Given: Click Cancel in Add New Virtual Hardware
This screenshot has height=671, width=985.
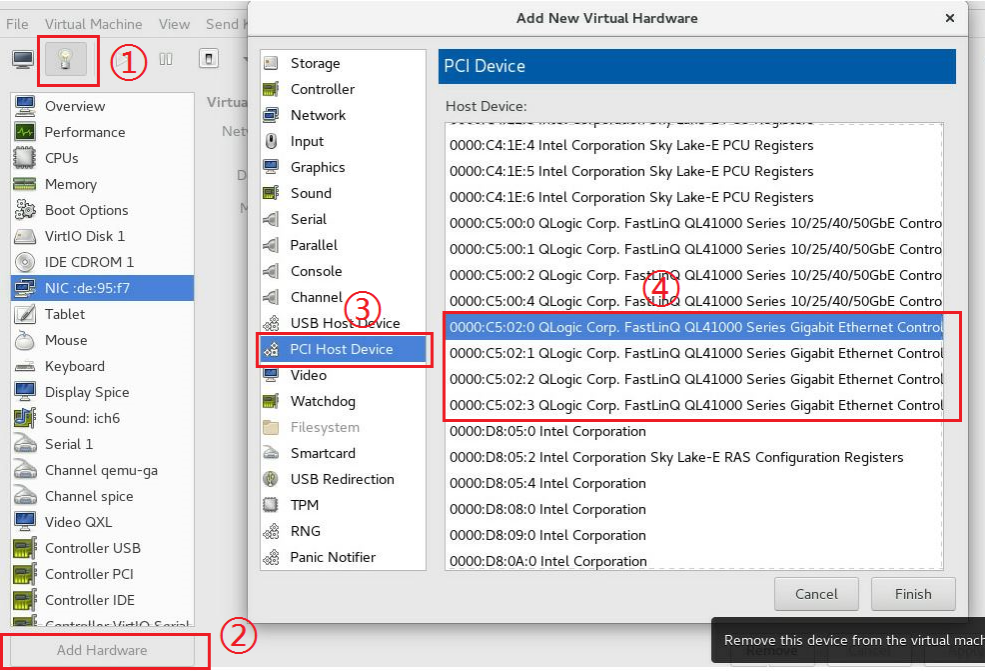Looking at the screenshot, I should point(816,594).
